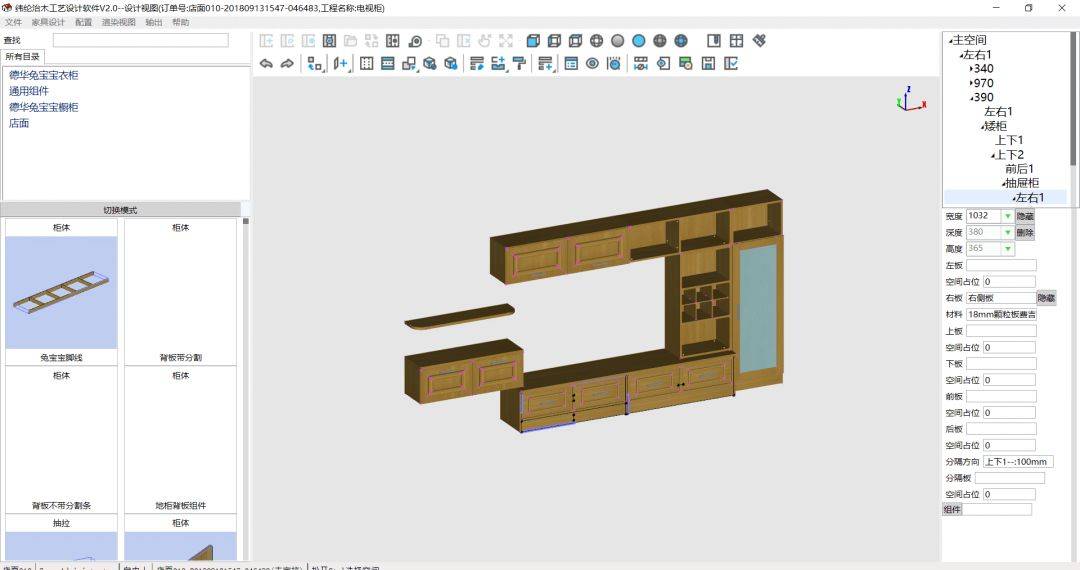Viewport: 1080px width, 570px height.
Task: Click the 切换模式 button
Action: coord(120,210)
